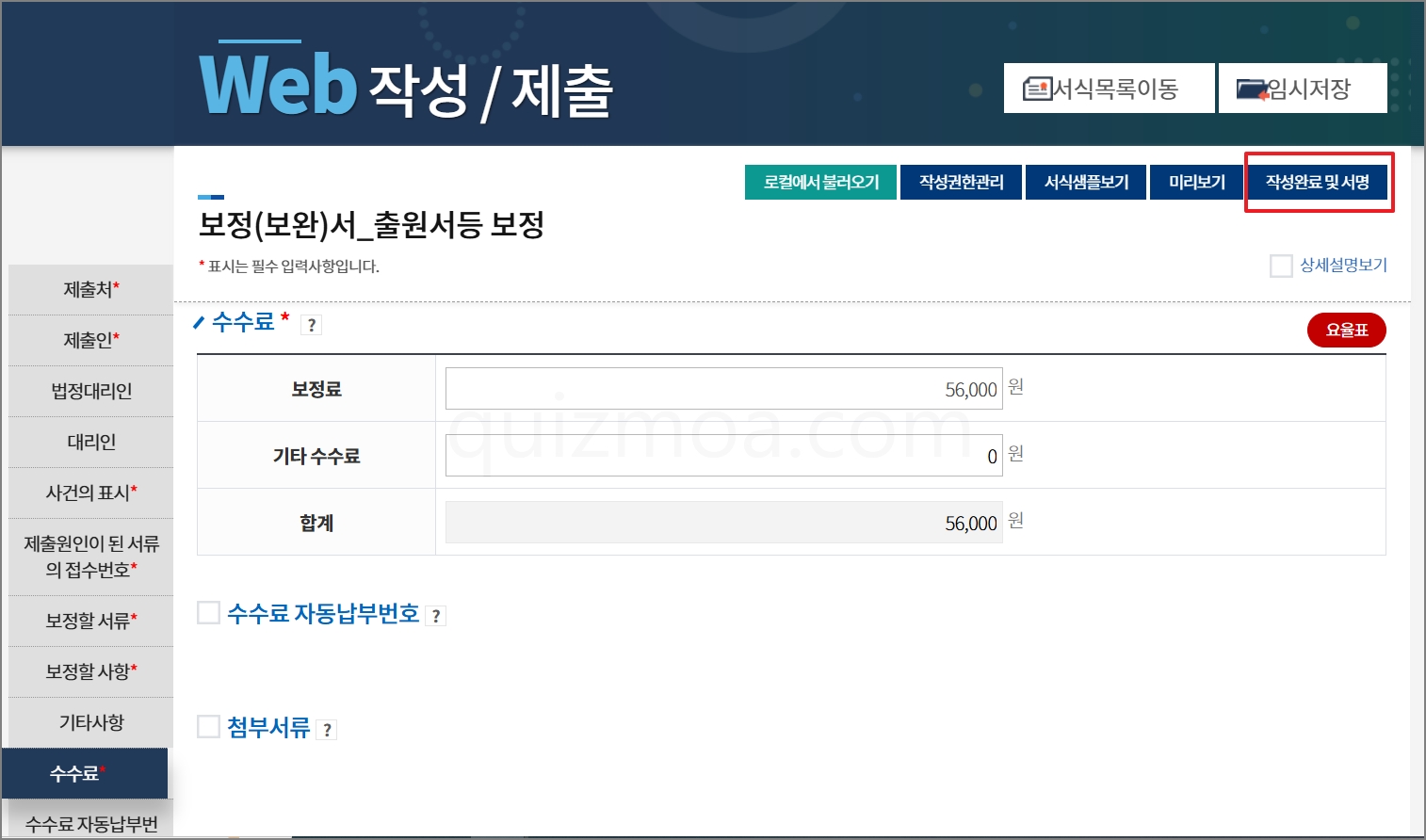Enable the 수수료 자동납부번호 checkbox

tap(208, 613)
